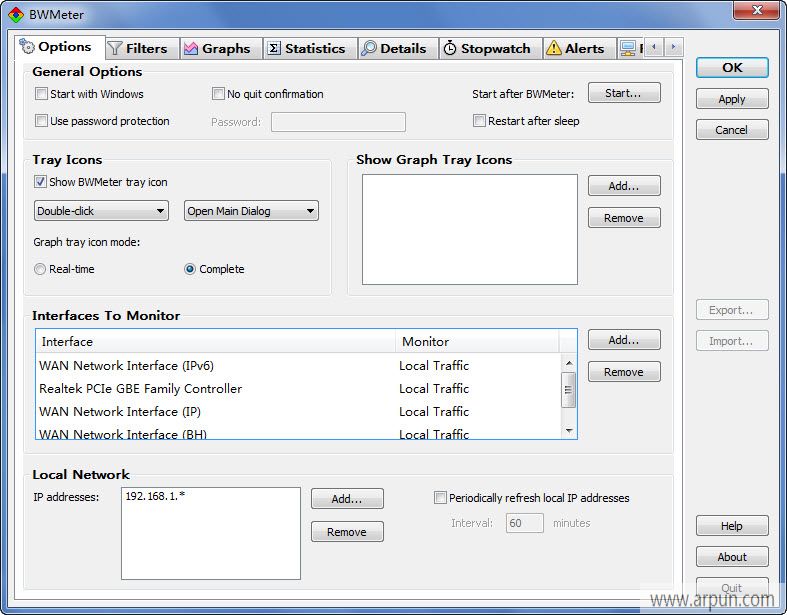Click the funnel icon on Filters tab
Image resolution: width=787 pixels, height=615 pixels.
point(115,48)
